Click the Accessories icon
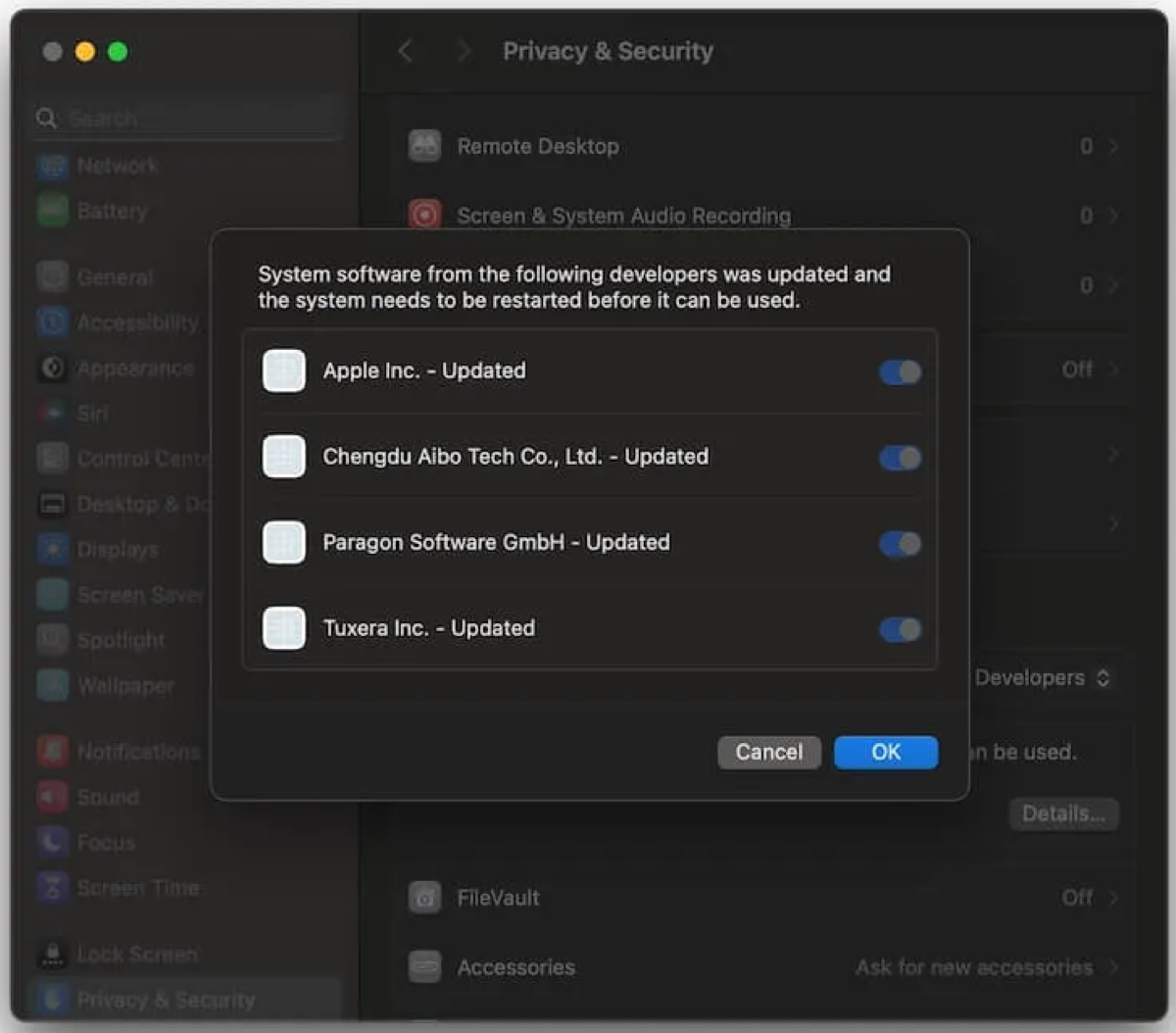 point(424,967)
